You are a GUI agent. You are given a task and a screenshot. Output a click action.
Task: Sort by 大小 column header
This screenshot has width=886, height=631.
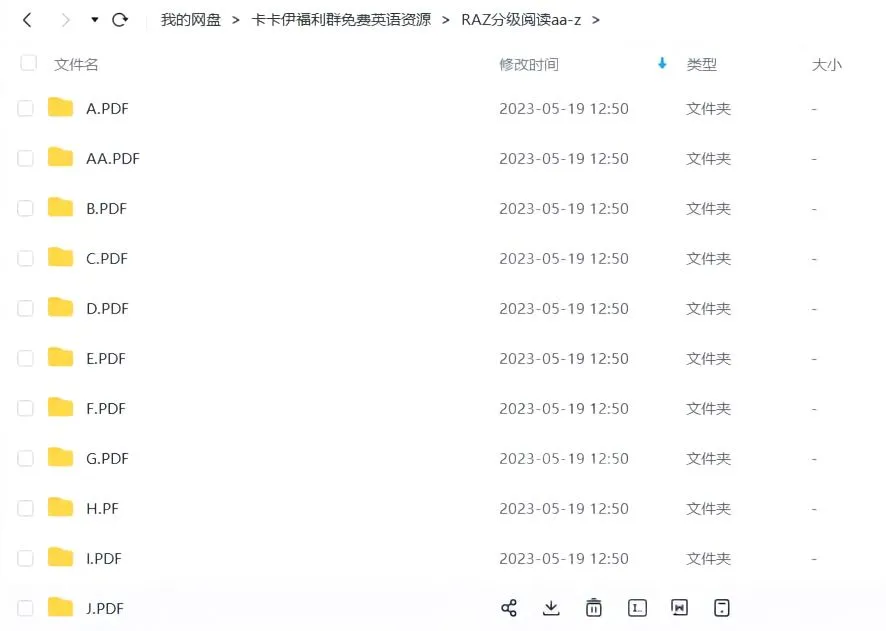coord(827,64)
